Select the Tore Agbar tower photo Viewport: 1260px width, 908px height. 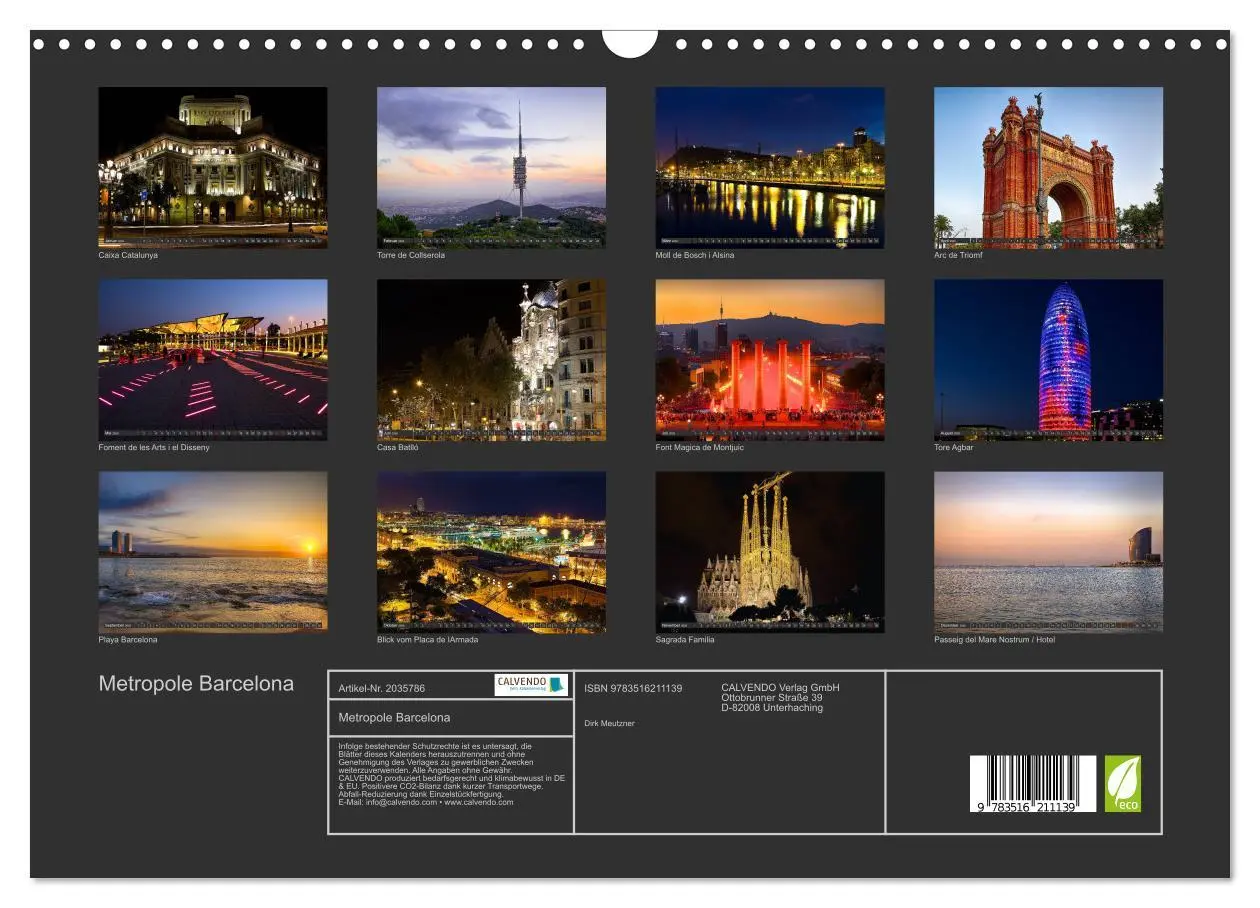(1047, 360)
